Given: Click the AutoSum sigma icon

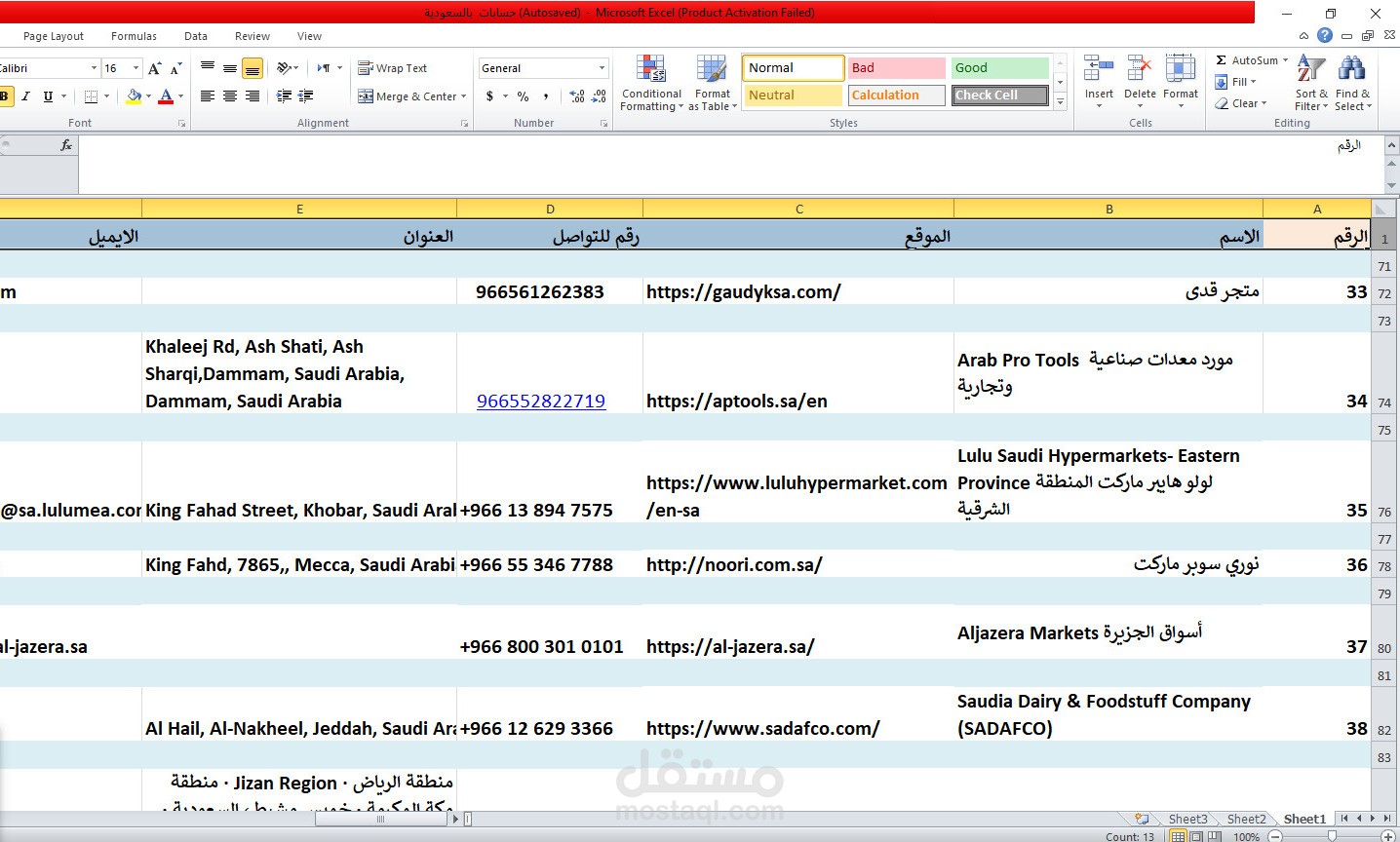Looking at the screenshot, I should pos(1221,60).
